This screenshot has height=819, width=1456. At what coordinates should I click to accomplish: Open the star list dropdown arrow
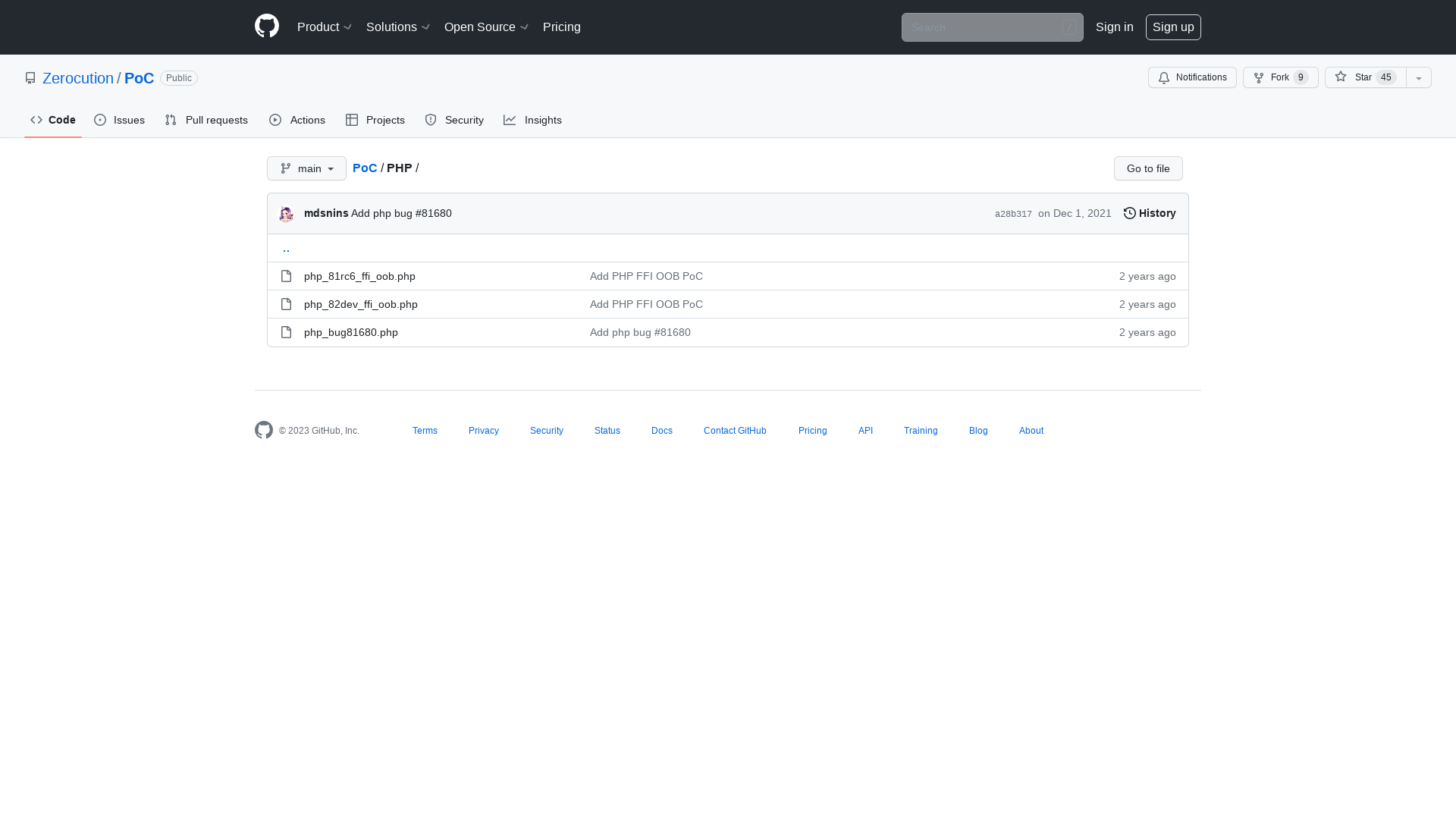coord(1419,77)
